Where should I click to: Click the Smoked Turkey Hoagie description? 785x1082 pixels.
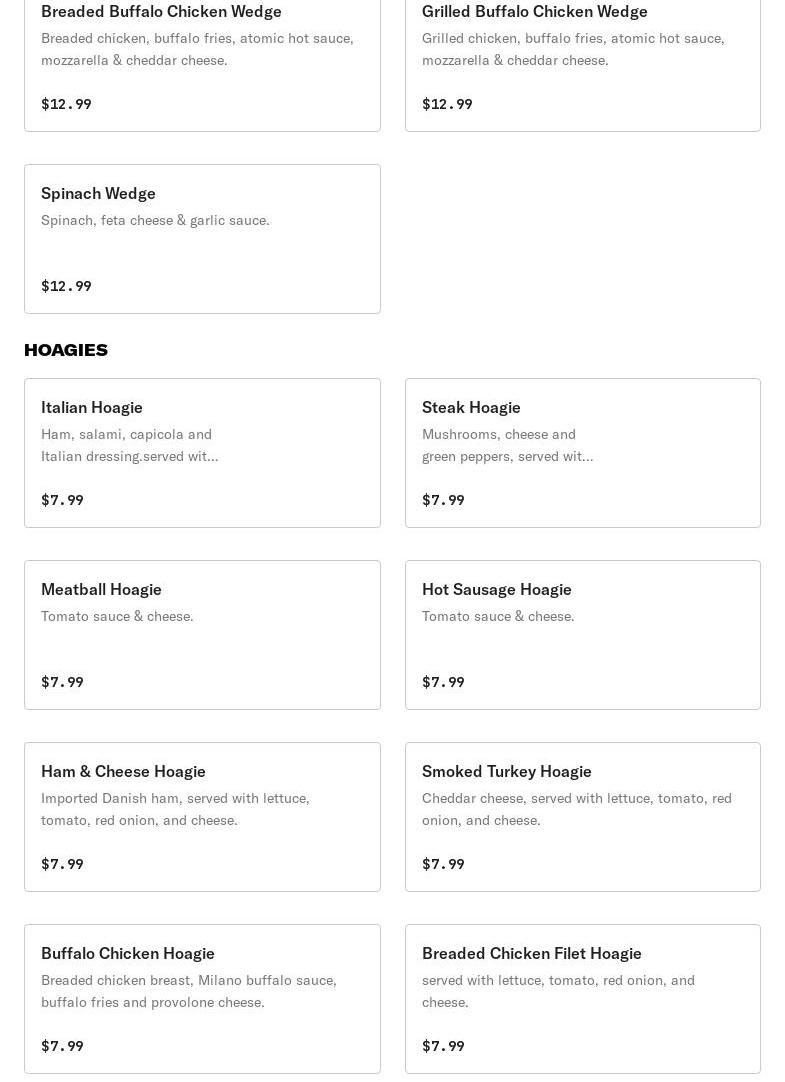[x=577, y=809]
